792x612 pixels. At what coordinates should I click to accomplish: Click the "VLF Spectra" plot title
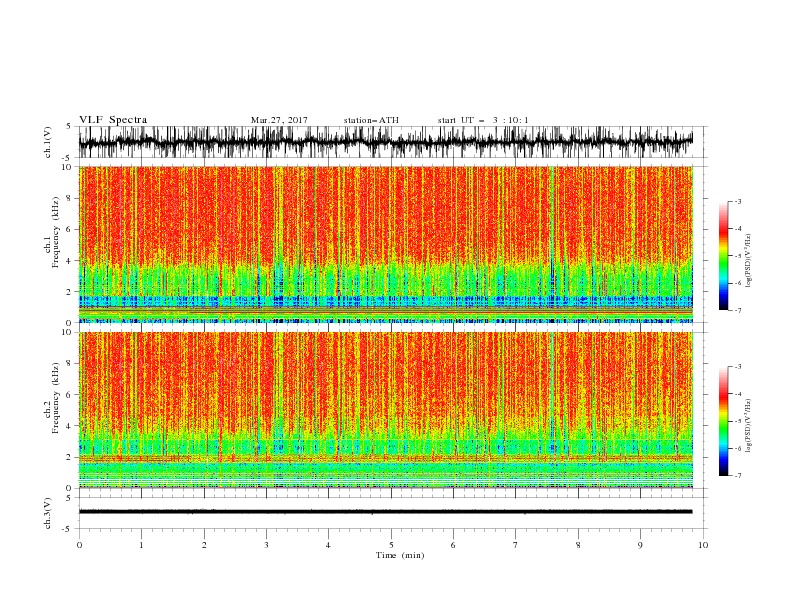tap(113, 120)
